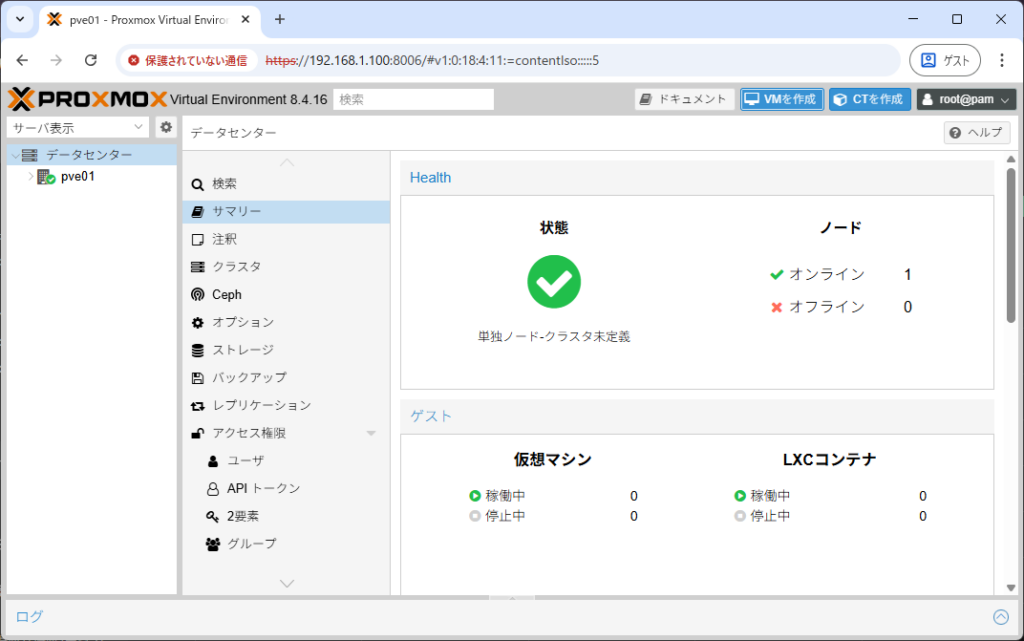This screenshot has height=641, width=1024.
Task: Expand the pve01 node
Action: coord(29,176)
